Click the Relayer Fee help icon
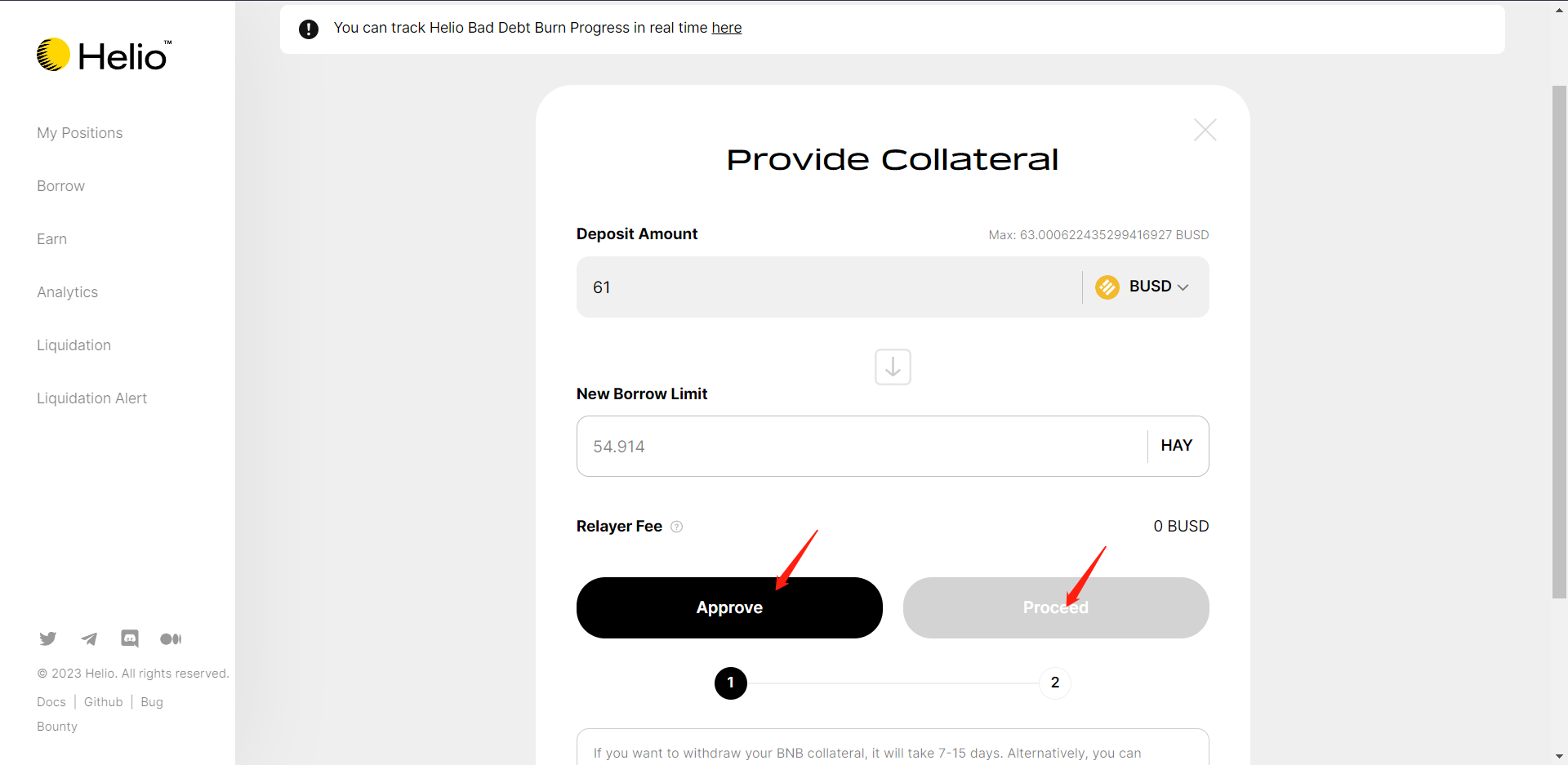This screenshot has width=1568, height=765. (x=676, y=527)
